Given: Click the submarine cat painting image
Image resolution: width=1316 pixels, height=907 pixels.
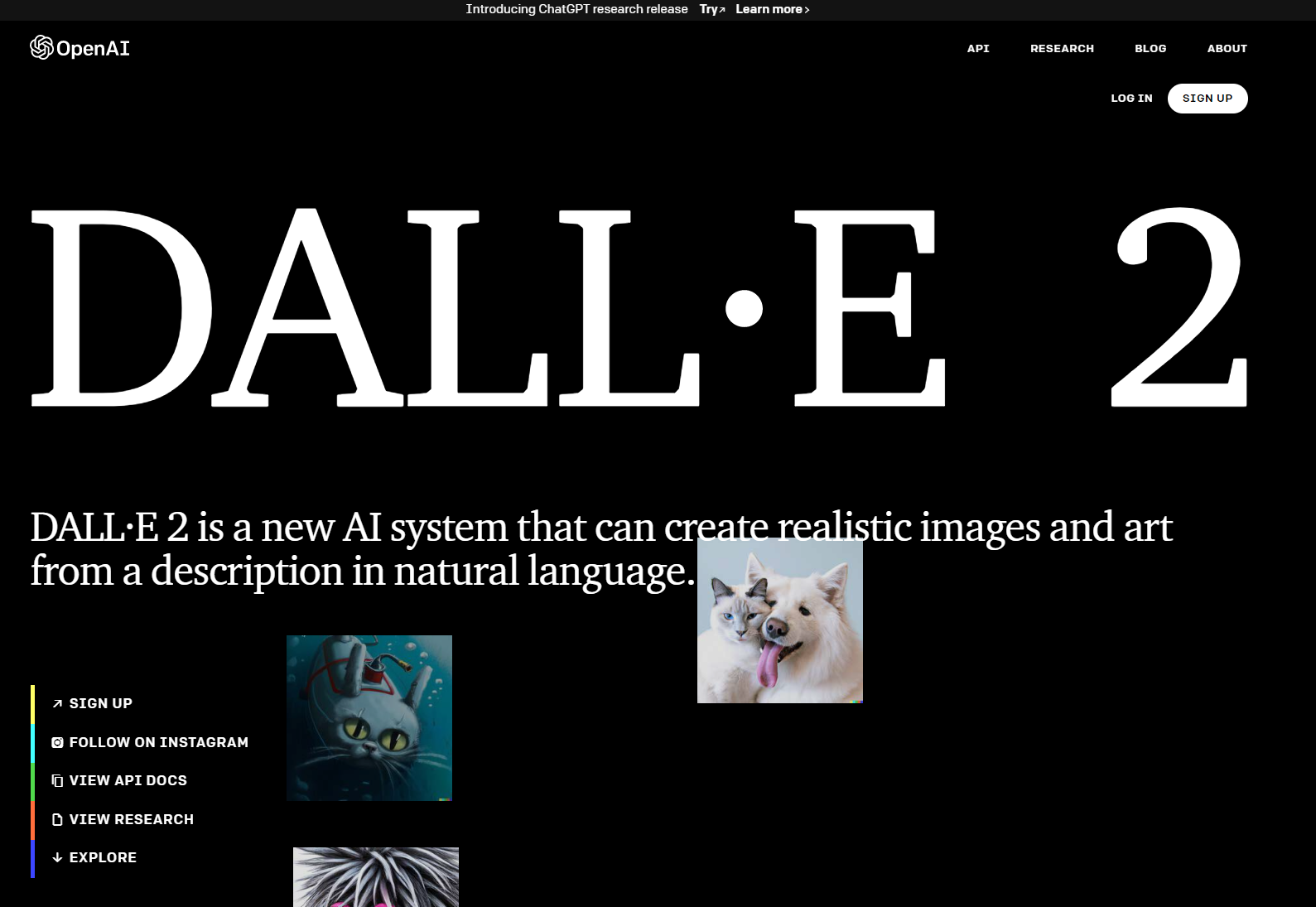Looking at the screenshot, I should 369,718.
